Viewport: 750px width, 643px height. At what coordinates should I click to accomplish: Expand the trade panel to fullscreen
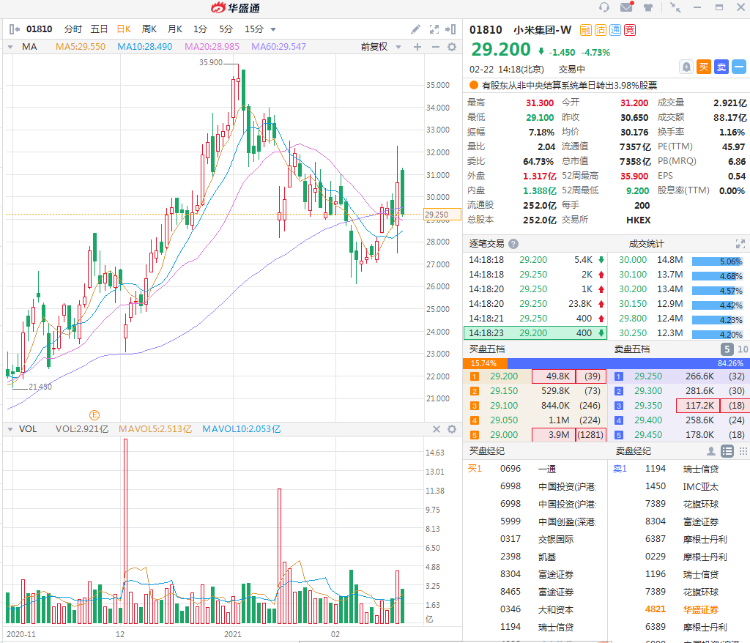[740, 243]
